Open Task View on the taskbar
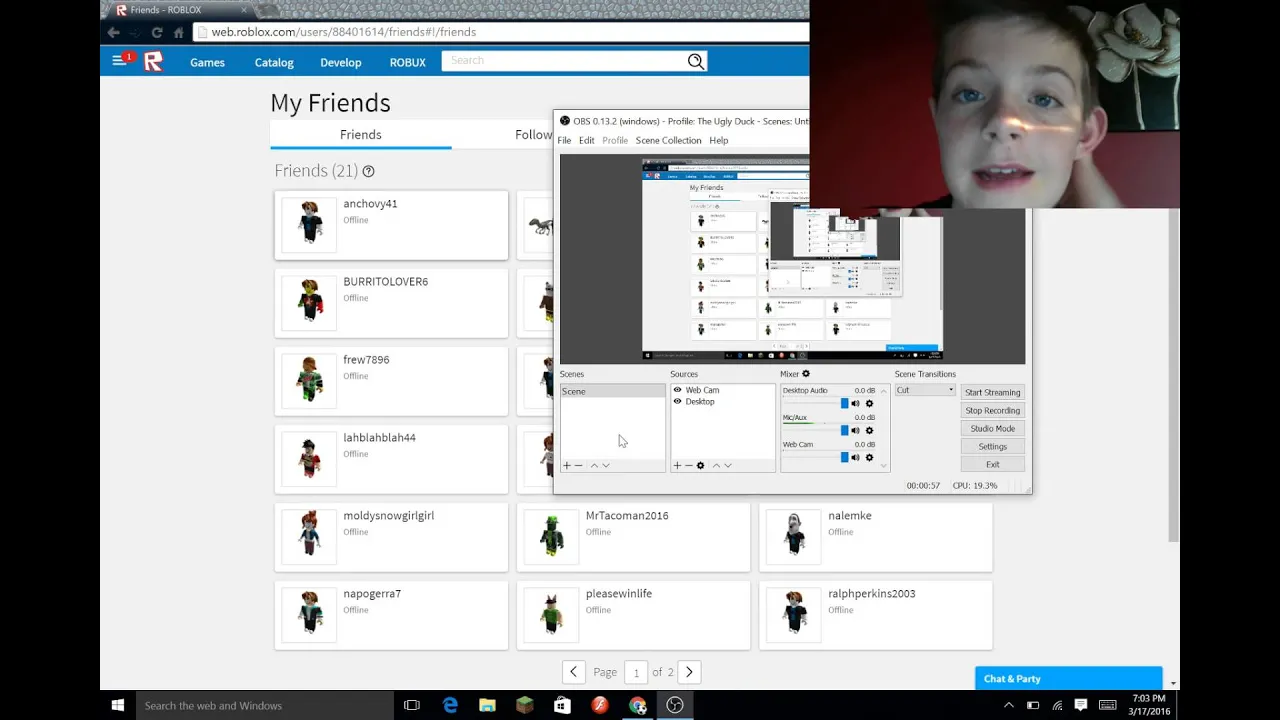The width and height of the screenshot is (1280, 720). click(x=411, y=705)
